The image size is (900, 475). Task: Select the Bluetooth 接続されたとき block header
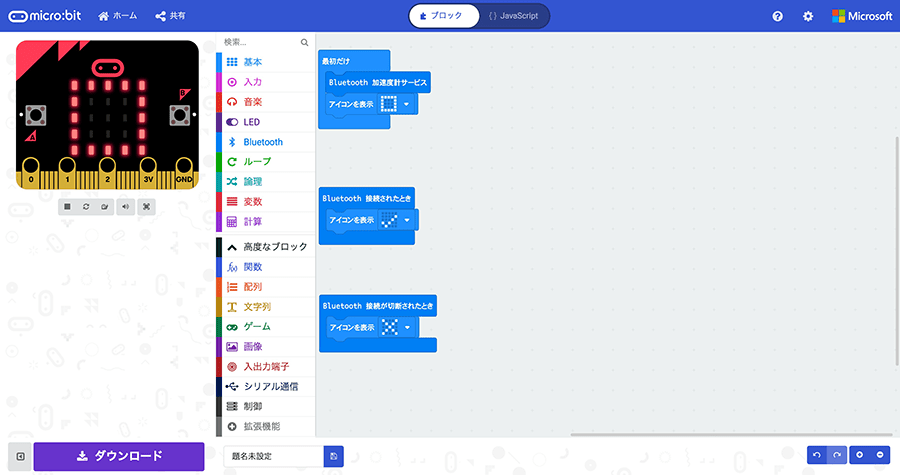[x=366, y=198]
